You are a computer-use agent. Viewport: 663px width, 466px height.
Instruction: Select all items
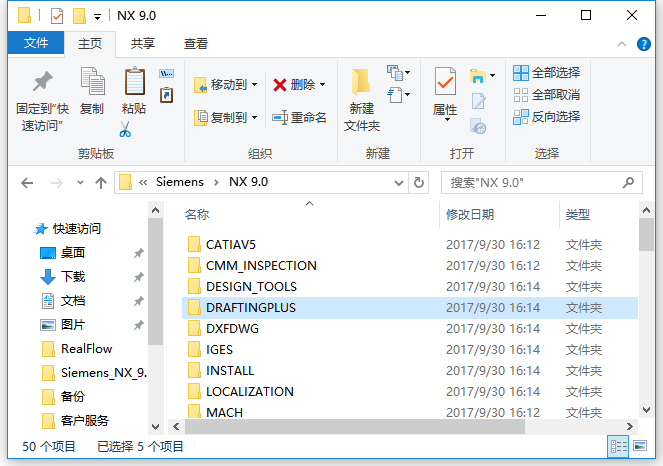[x=547, y=73]
